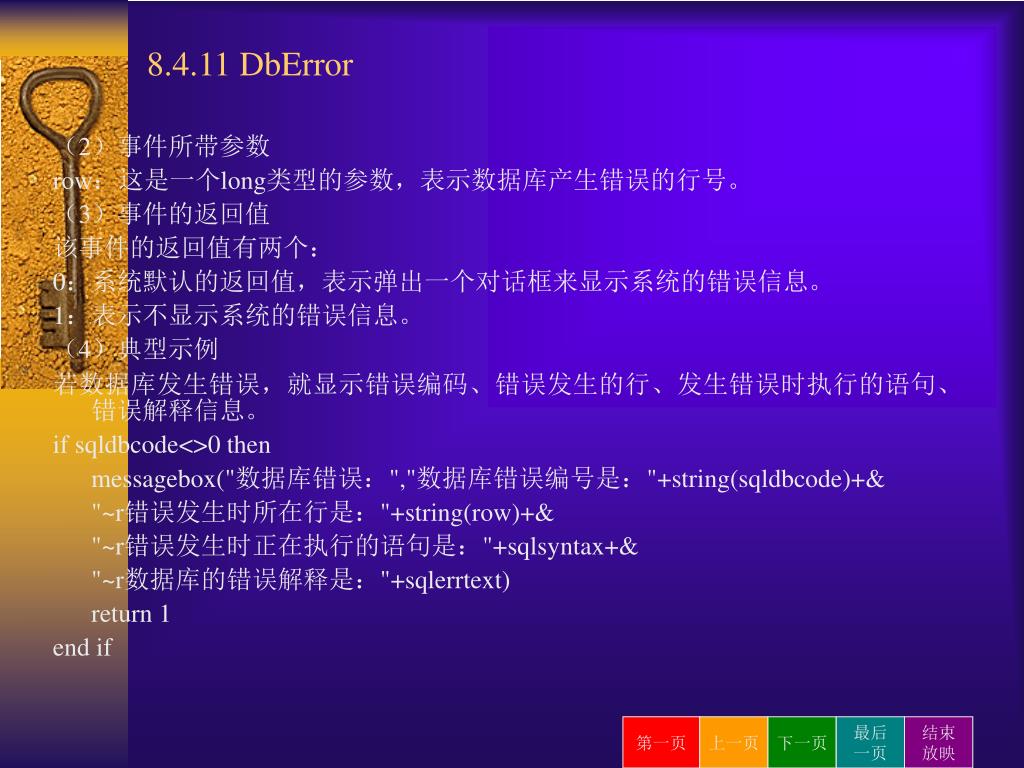Click the key image on the left
Viewport: 1024px width, 768px height.
(x=63, y=222)
